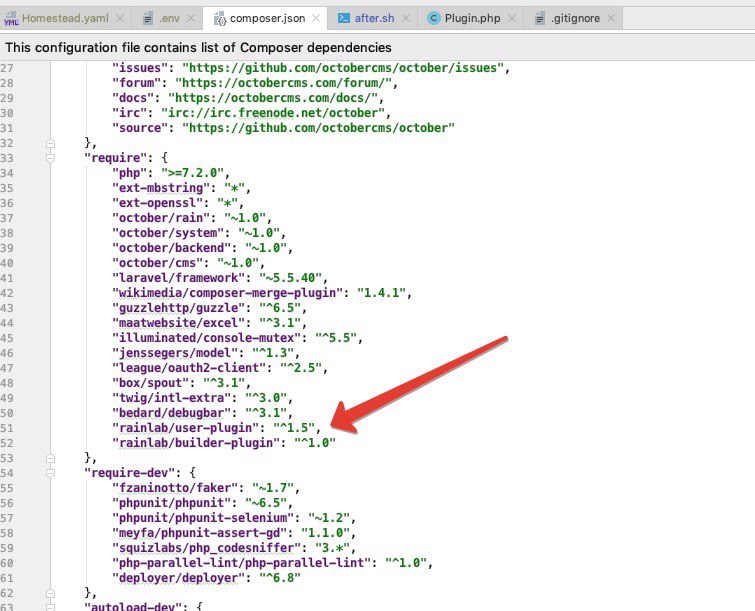Screen dimensions: 755x611
Task: Open the Plugin.php tab
Action: point(472,18)
